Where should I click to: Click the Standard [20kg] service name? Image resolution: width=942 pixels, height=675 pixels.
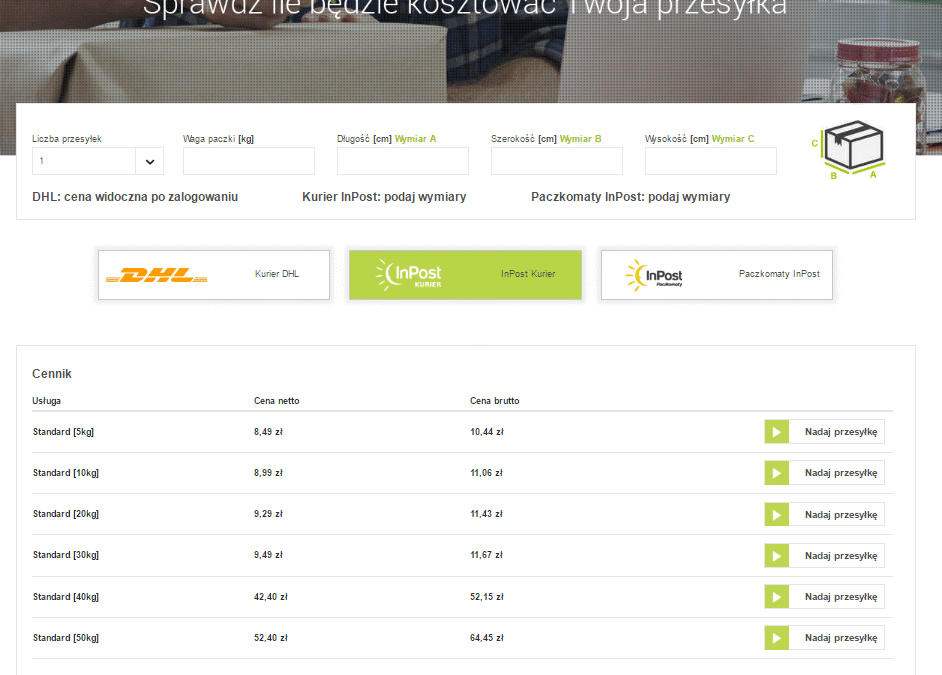(65, 514)
